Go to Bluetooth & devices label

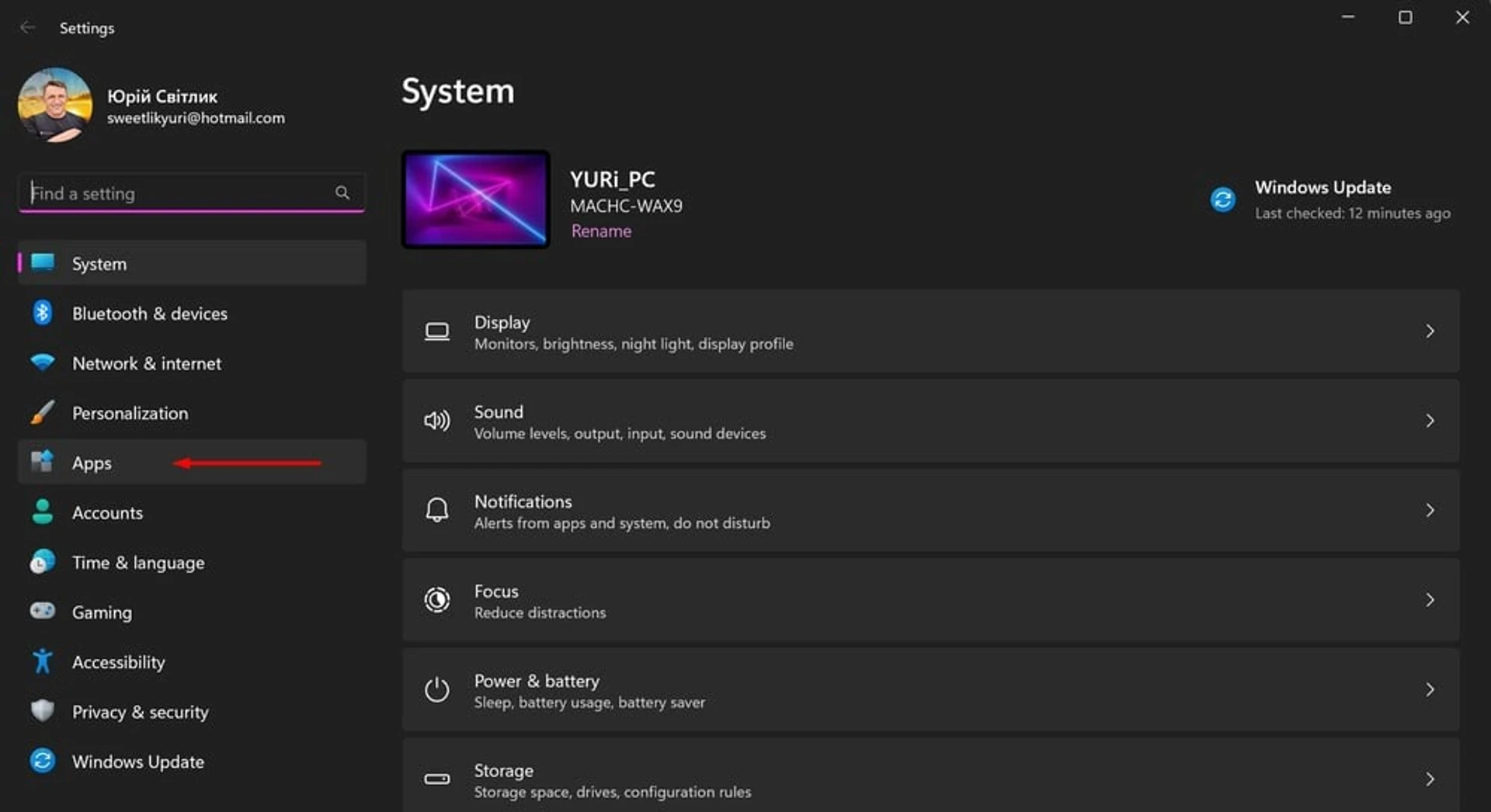(x=150, y=314)
